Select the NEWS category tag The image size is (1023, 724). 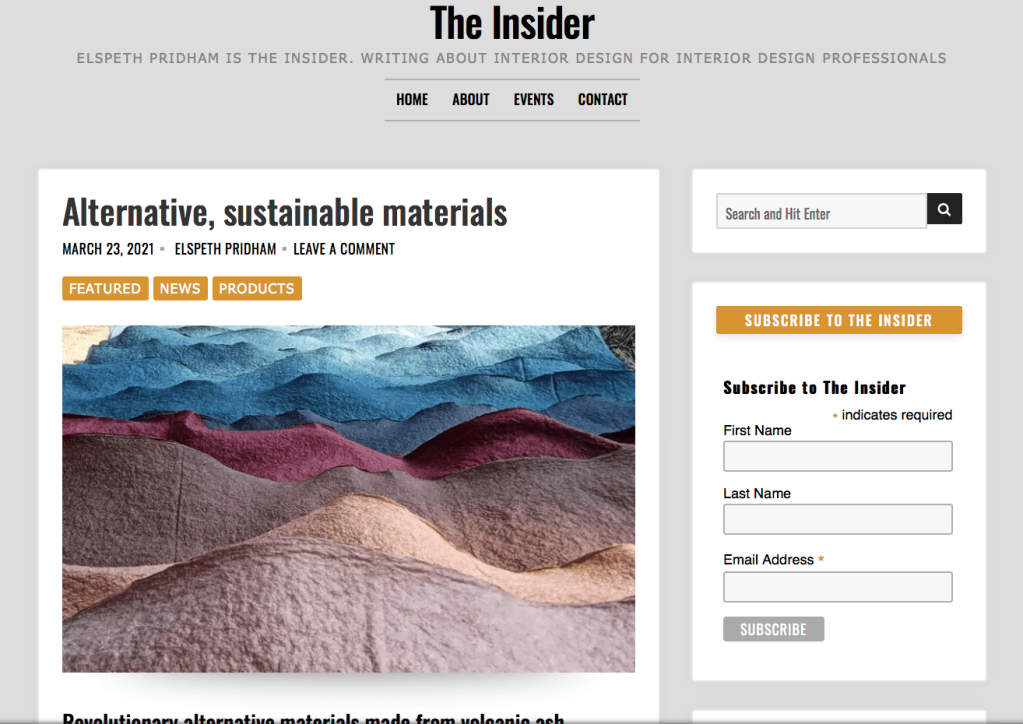[180, 288]
